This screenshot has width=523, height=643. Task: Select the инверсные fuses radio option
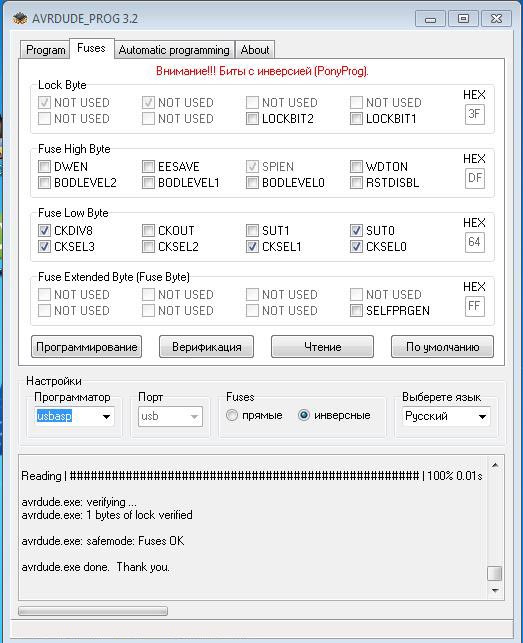click(304, 415)
